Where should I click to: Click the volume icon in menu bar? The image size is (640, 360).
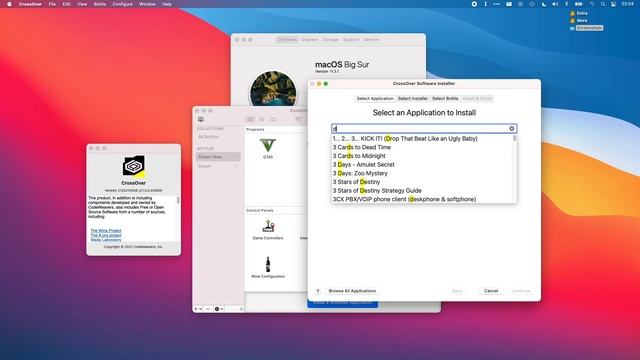point(555,4)
